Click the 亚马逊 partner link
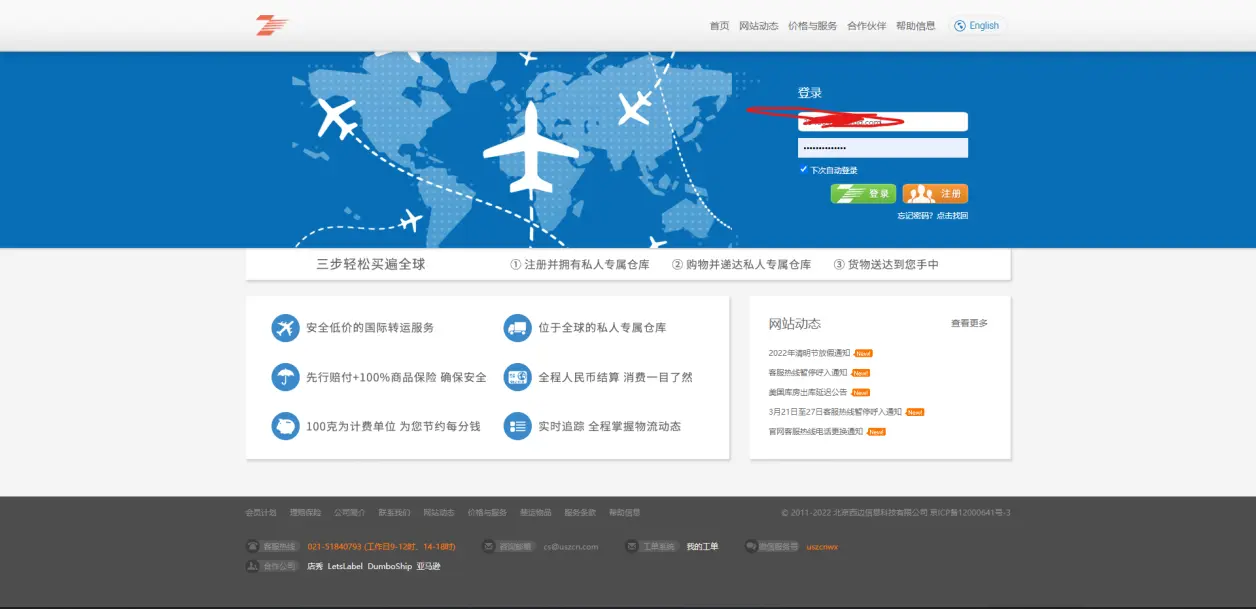The height and width of the screenshot is (609, 1256). pos(428,566)
